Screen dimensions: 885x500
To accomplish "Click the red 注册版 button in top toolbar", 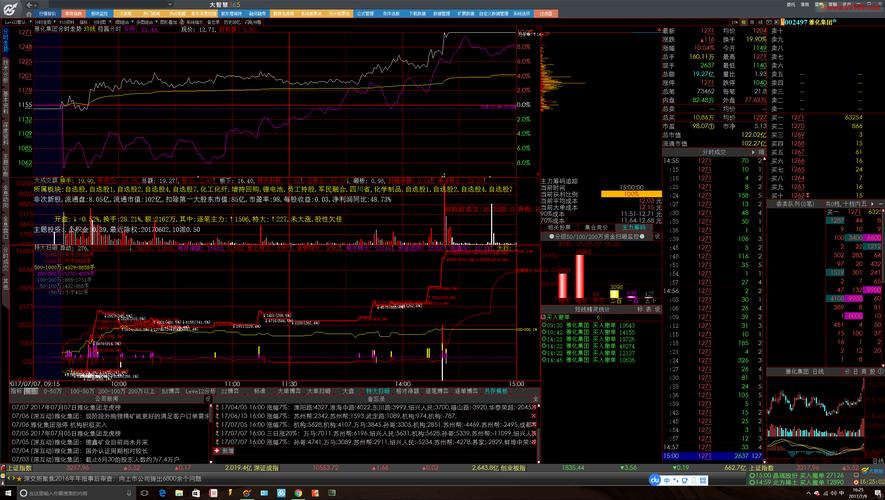I will click(546, 14).
